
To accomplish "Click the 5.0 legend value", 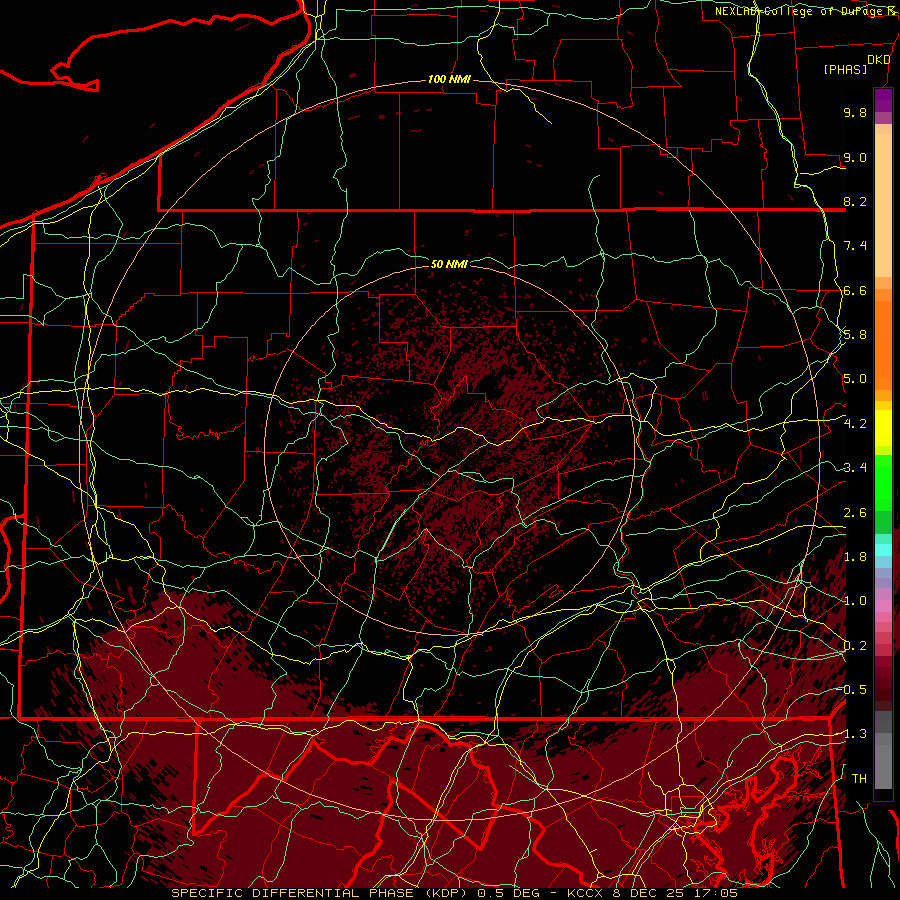I will point(855,379).
